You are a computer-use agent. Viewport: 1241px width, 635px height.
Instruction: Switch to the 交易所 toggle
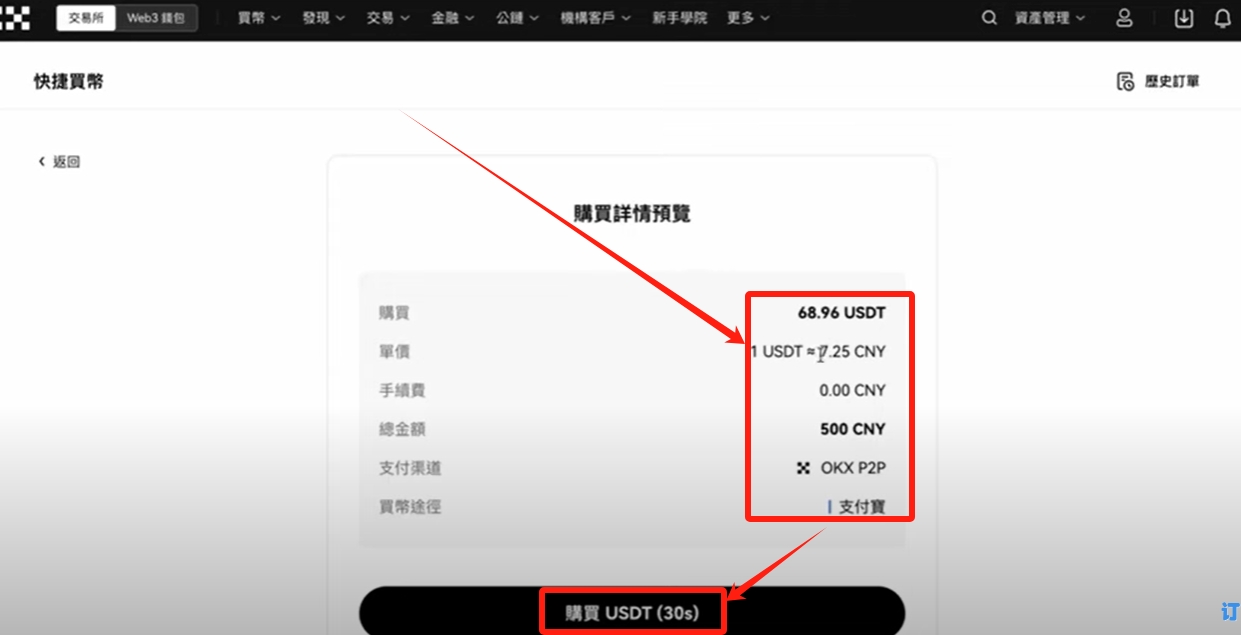pyautogui.click(x=86, y=18)
